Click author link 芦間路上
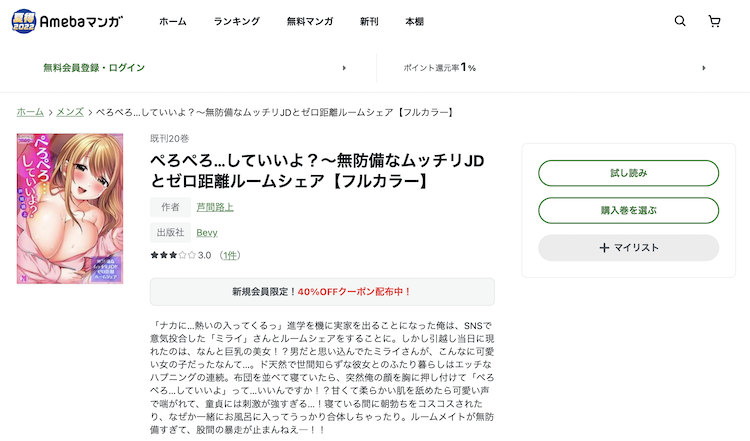The width and height of the screenshot is (750, 441). click(215, 207)
